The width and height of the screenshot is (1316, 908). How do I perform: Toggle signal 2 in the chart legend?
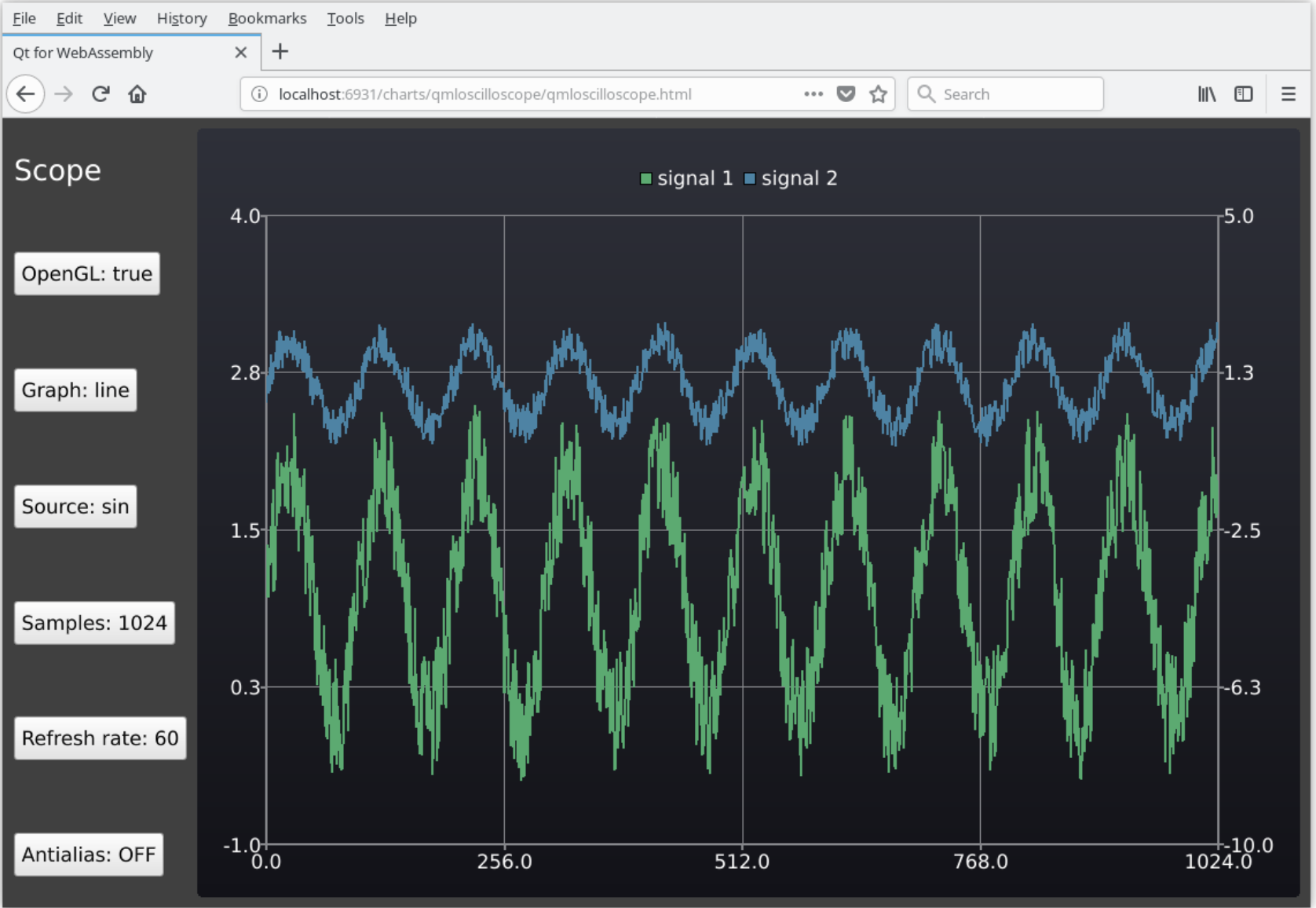tap(789, 178)
